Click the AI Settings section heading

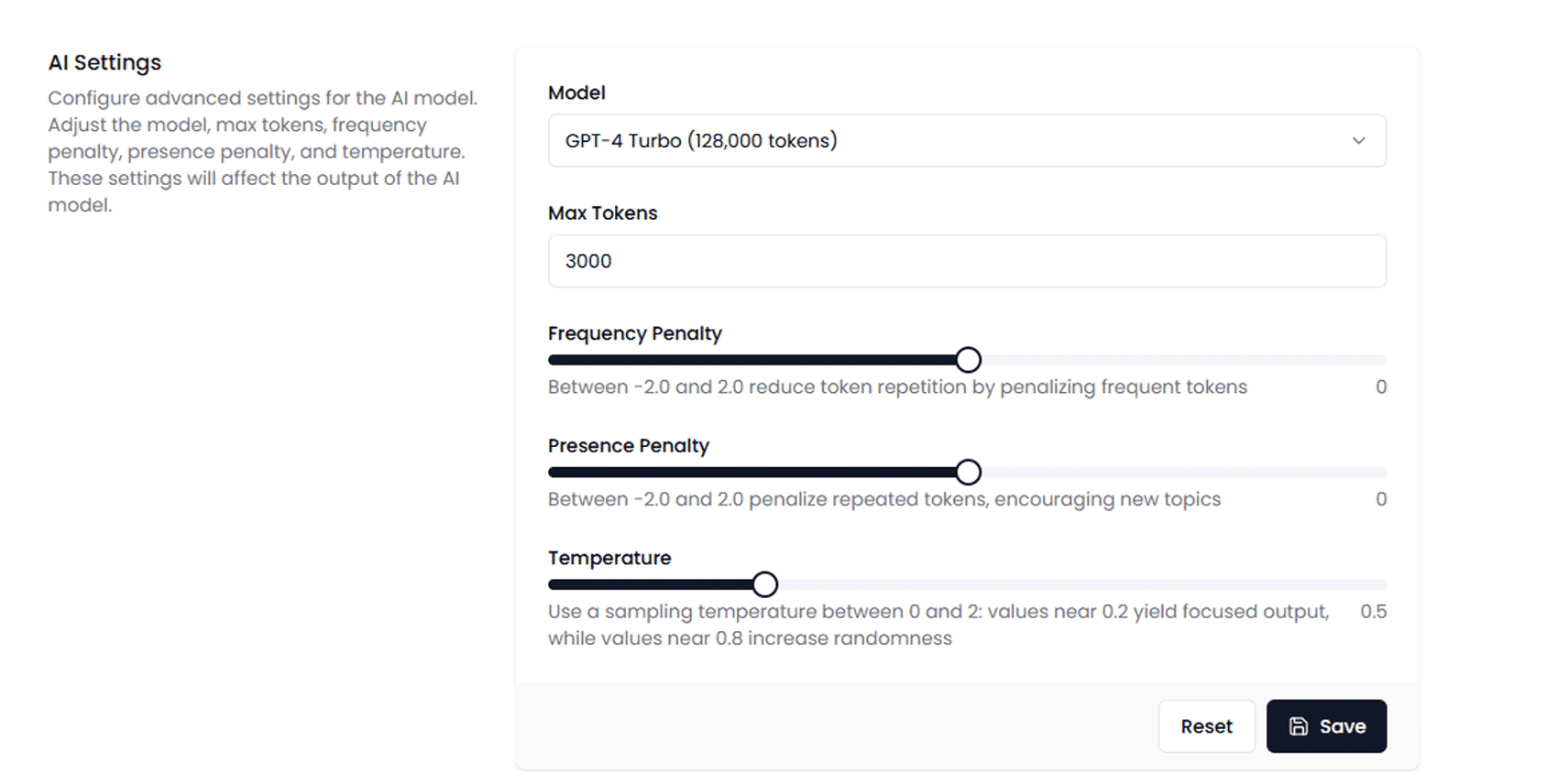point(104,62)
